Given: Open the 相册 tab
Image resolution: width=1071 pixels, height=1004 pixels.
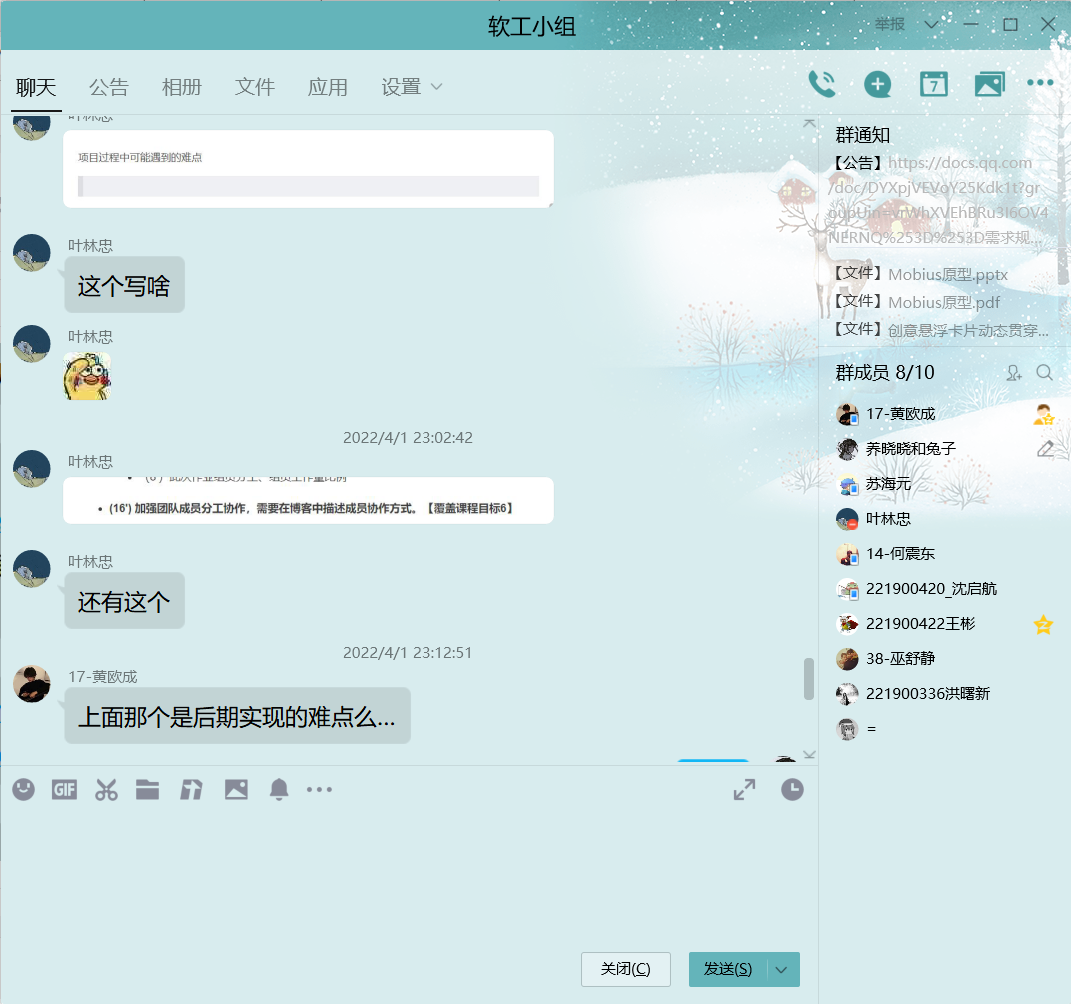Looking at the screenshot, I should (182, 87).
